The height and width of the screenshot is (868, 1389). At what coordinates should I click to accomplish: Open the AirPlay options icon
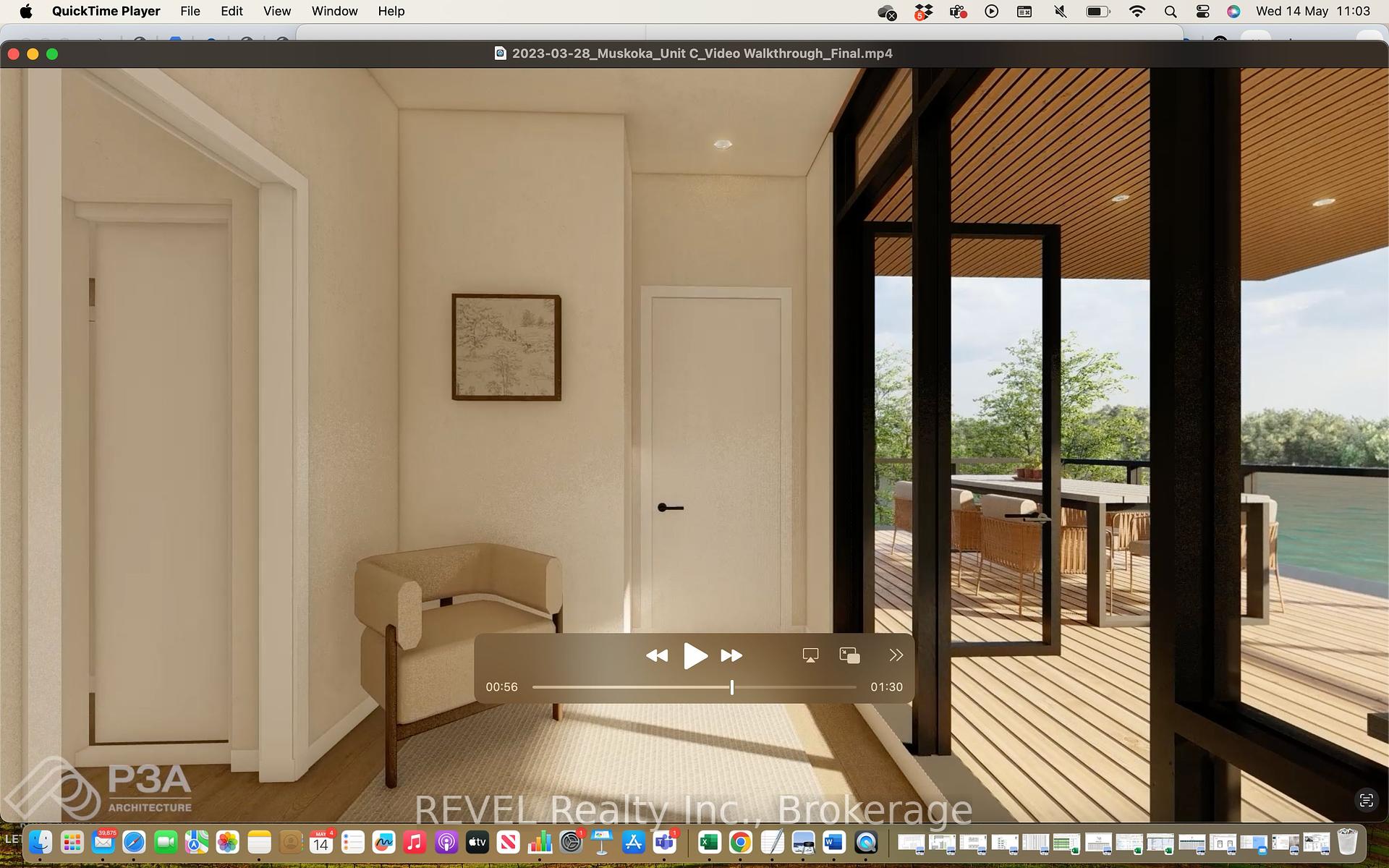click(x=810, y=655)
